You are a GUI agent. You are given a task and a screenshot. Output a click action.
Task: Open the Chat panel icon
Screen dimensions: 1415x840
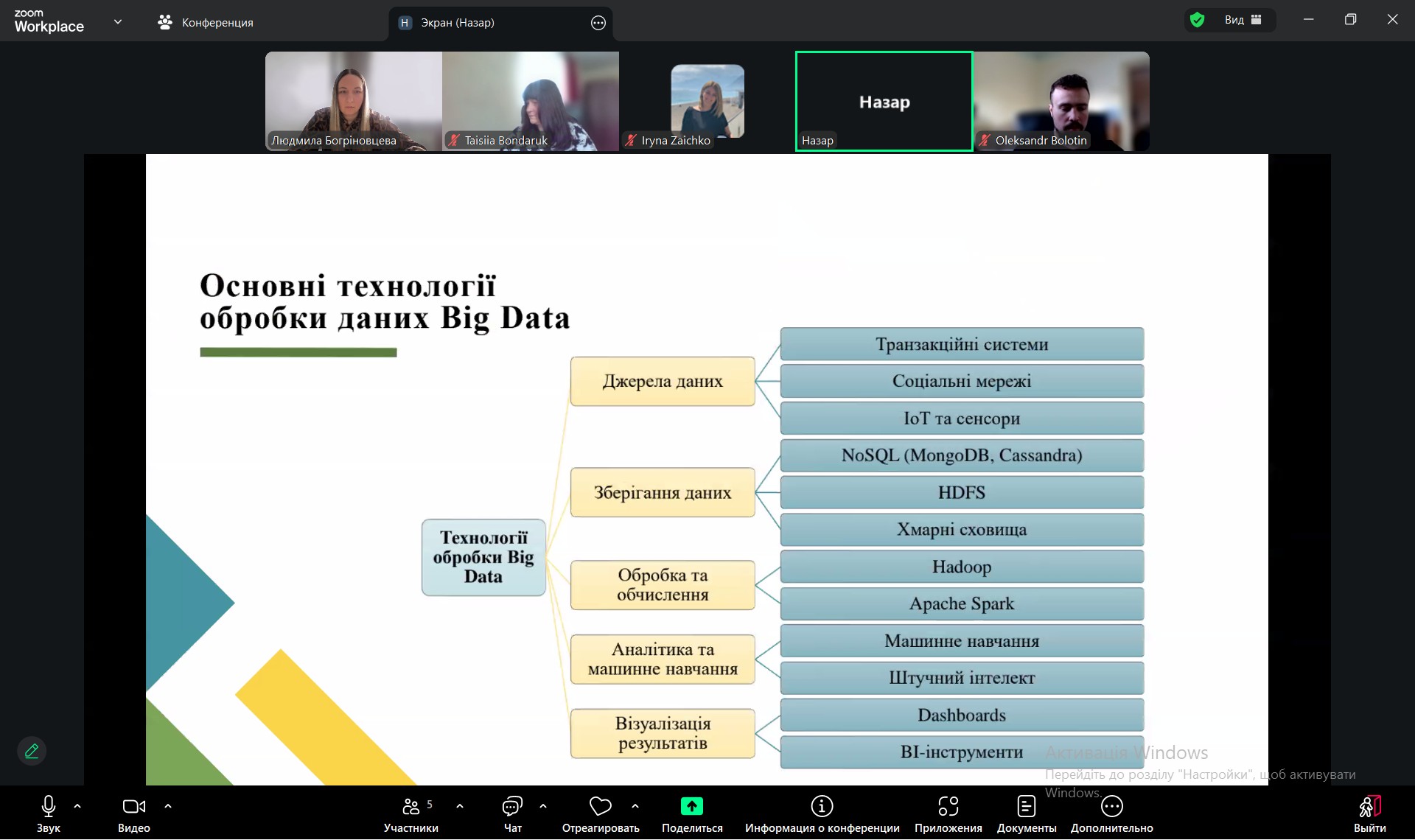click(x=512, y=807)
